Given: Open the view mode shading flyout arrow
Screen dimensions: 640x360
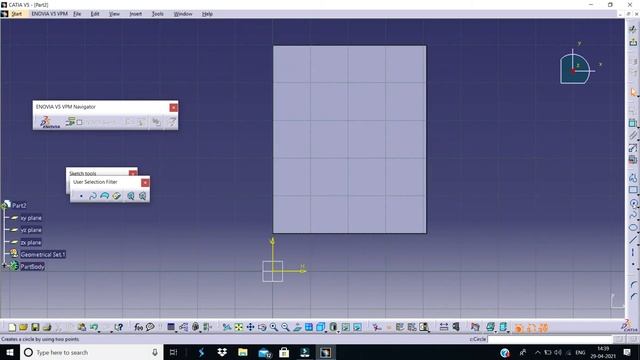Looking at the screenshot, I should 339,331.
